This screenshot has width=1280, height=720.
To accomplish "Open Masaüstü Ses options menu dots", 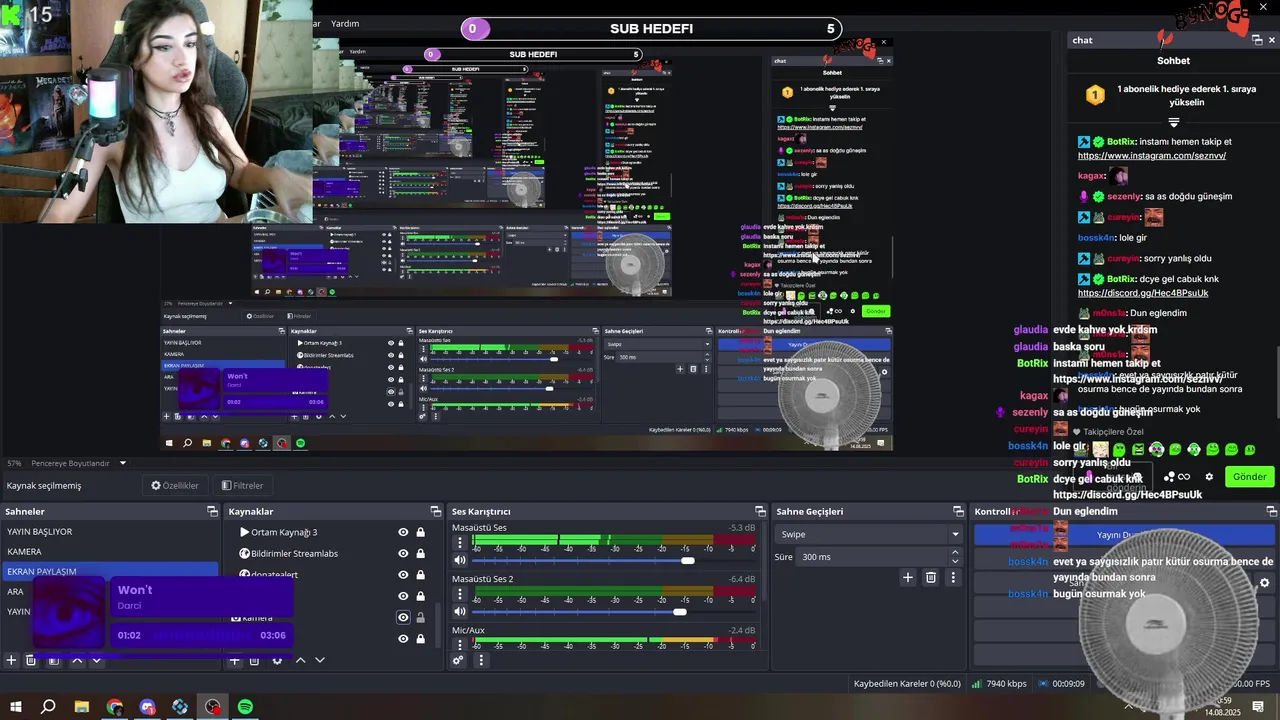I will pos(460,543).
